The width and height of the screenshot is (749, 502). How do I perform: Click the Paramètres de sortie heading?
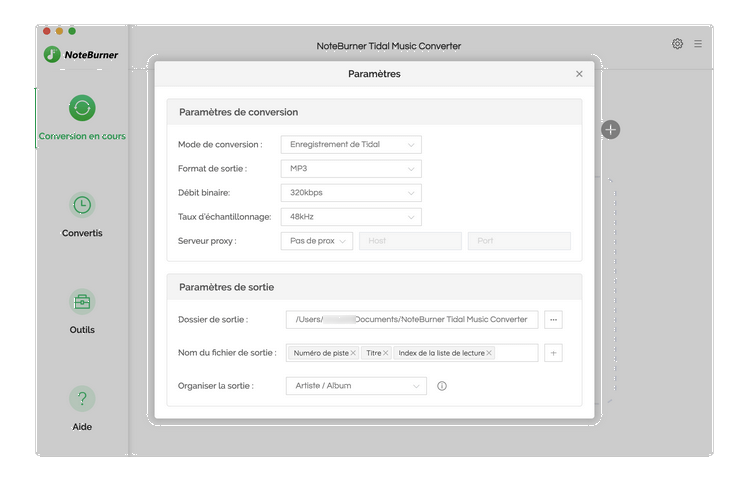(x=226, y=287)
